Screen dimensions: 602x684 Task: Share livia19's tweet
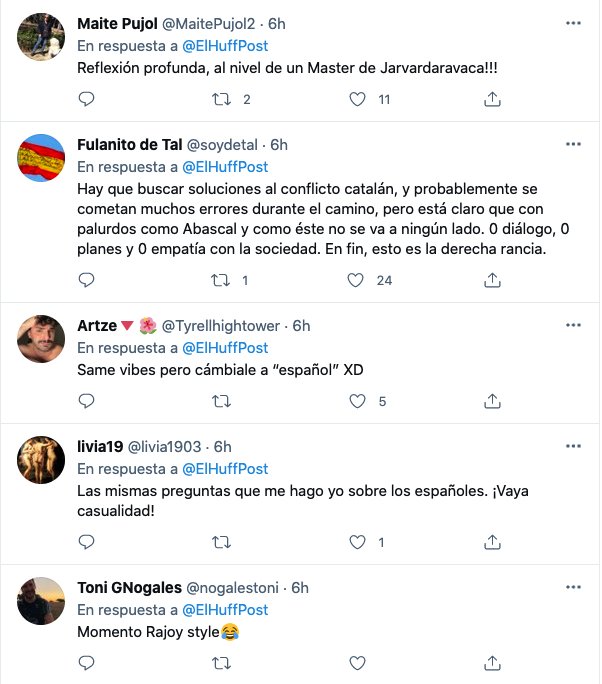pyautogui.click(x=492, y=542)
